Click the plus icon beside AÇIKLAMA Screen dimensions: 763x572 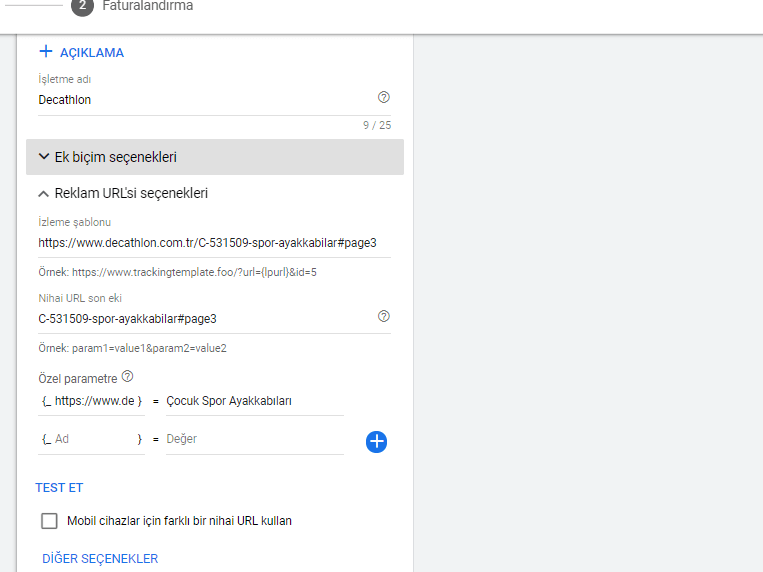point(45,52)
